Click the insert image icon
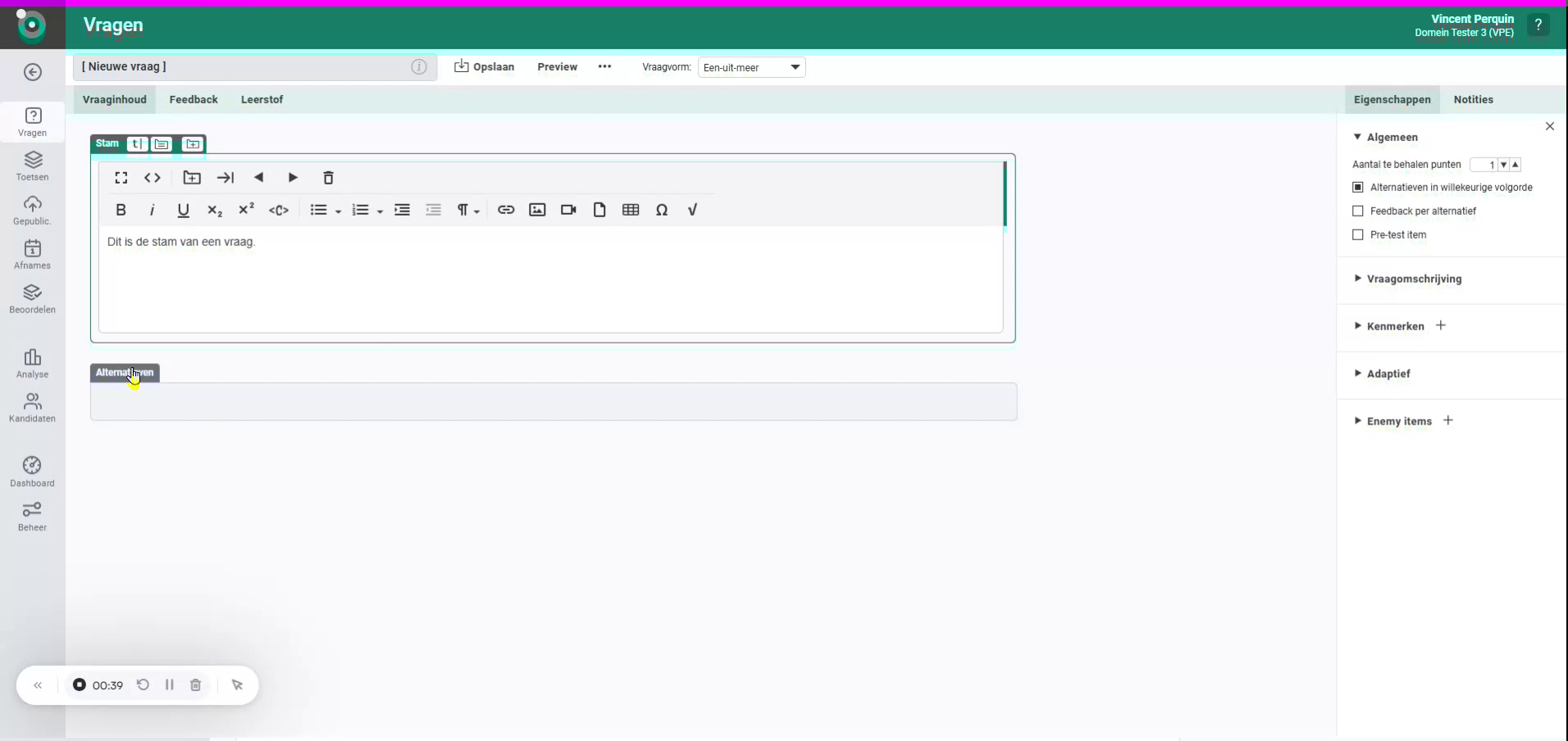The height and width of the screenshot is (741, 1568). pyautogui.click(x=537, y=211)
